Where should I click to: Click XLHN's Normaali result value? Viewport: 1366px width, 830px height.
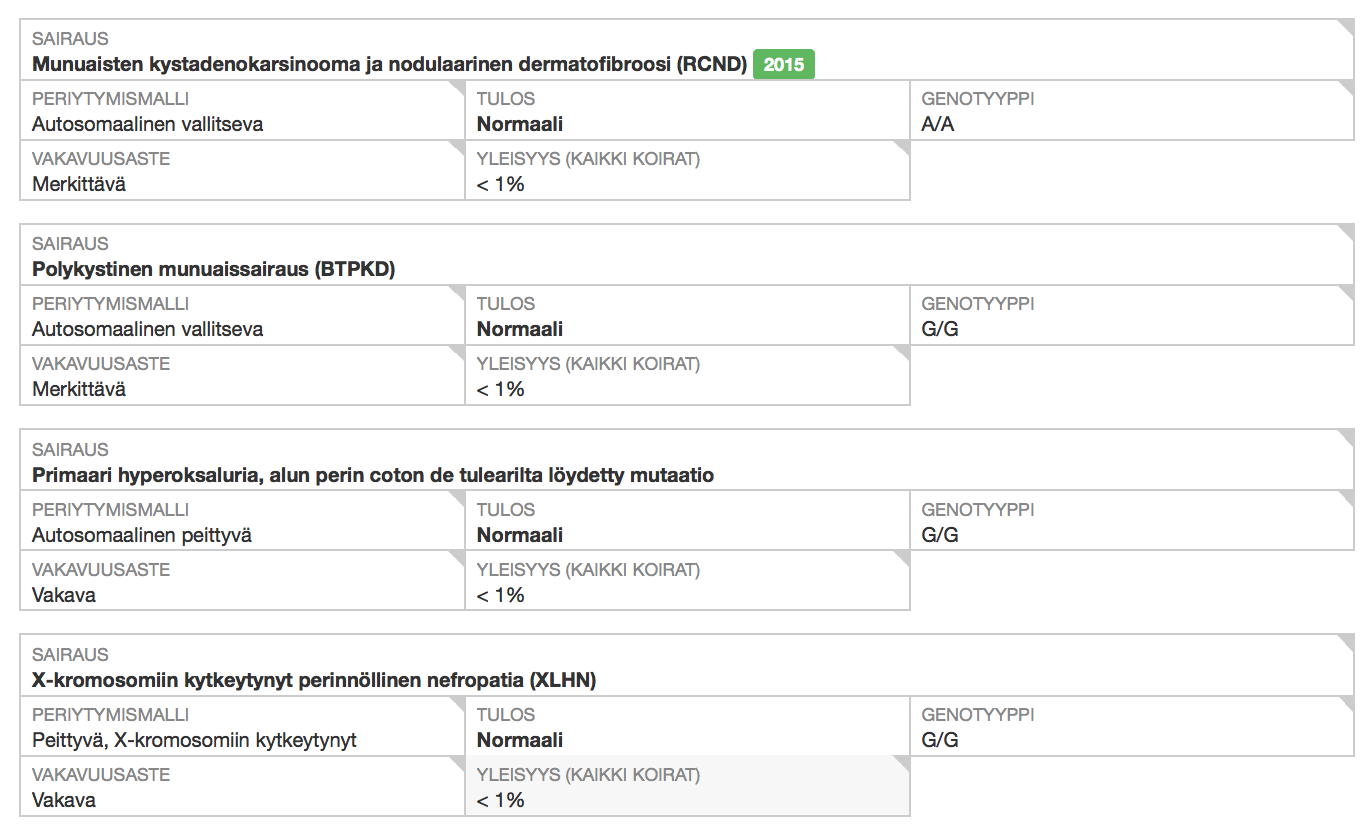tap(520, 741)
